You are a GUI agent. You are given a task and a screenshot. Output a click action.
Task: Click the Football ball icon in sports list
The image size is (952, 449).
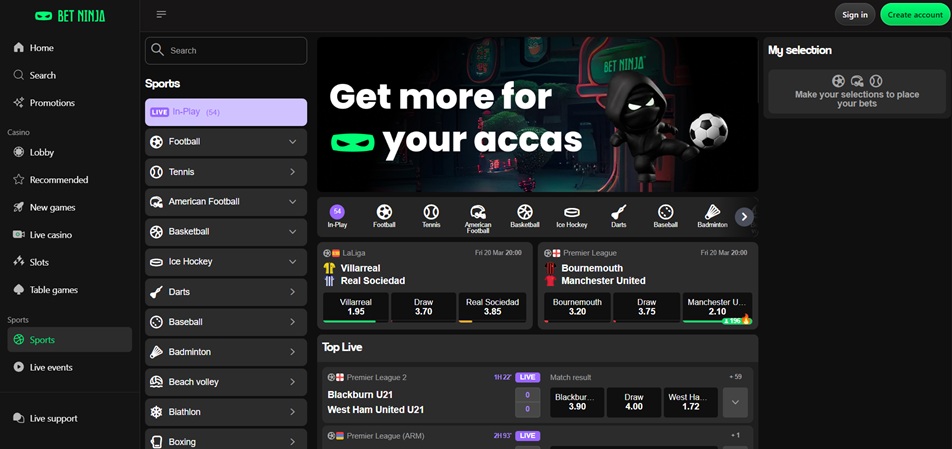click(157, 142)
